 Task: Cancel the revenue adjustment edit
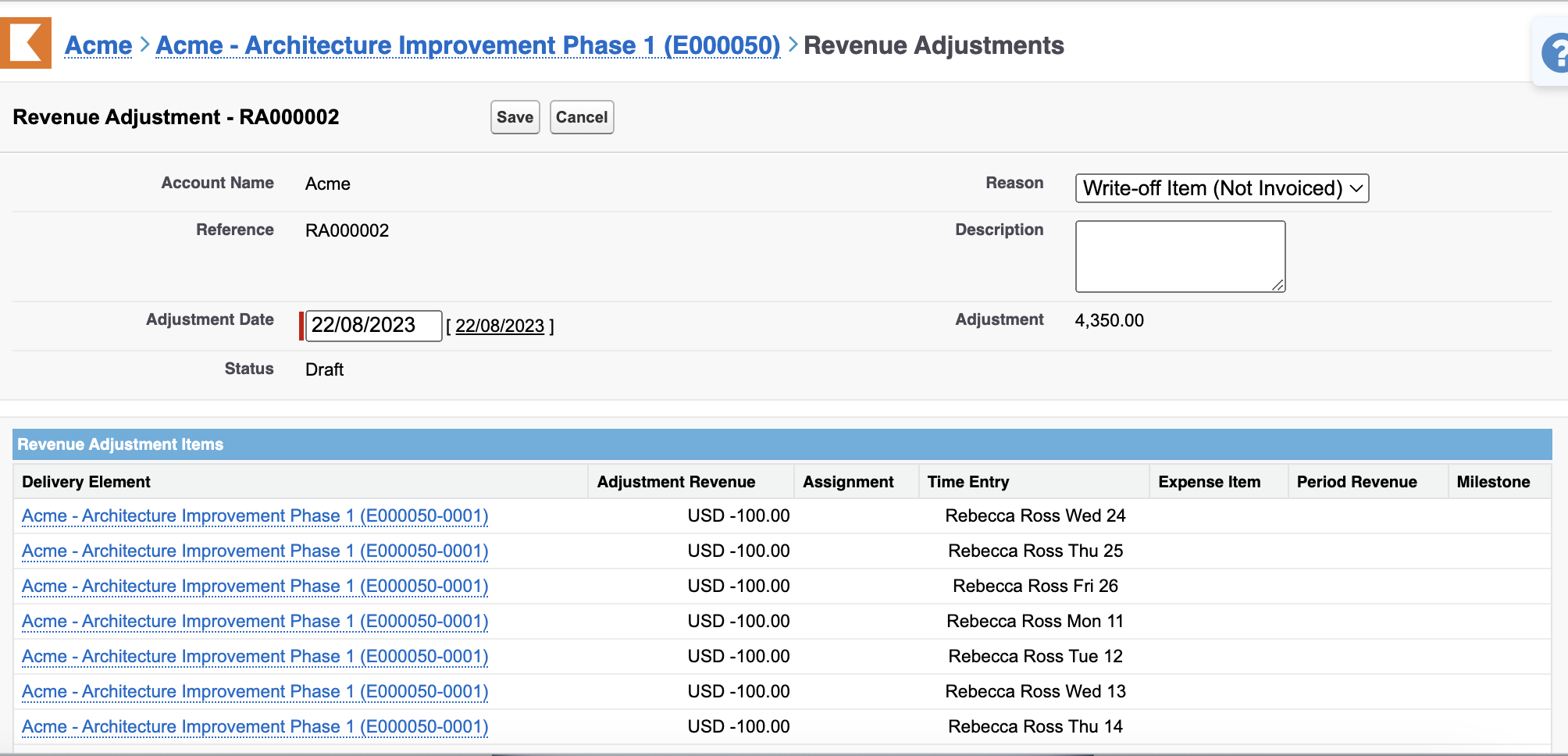click(x=582, y=117)
